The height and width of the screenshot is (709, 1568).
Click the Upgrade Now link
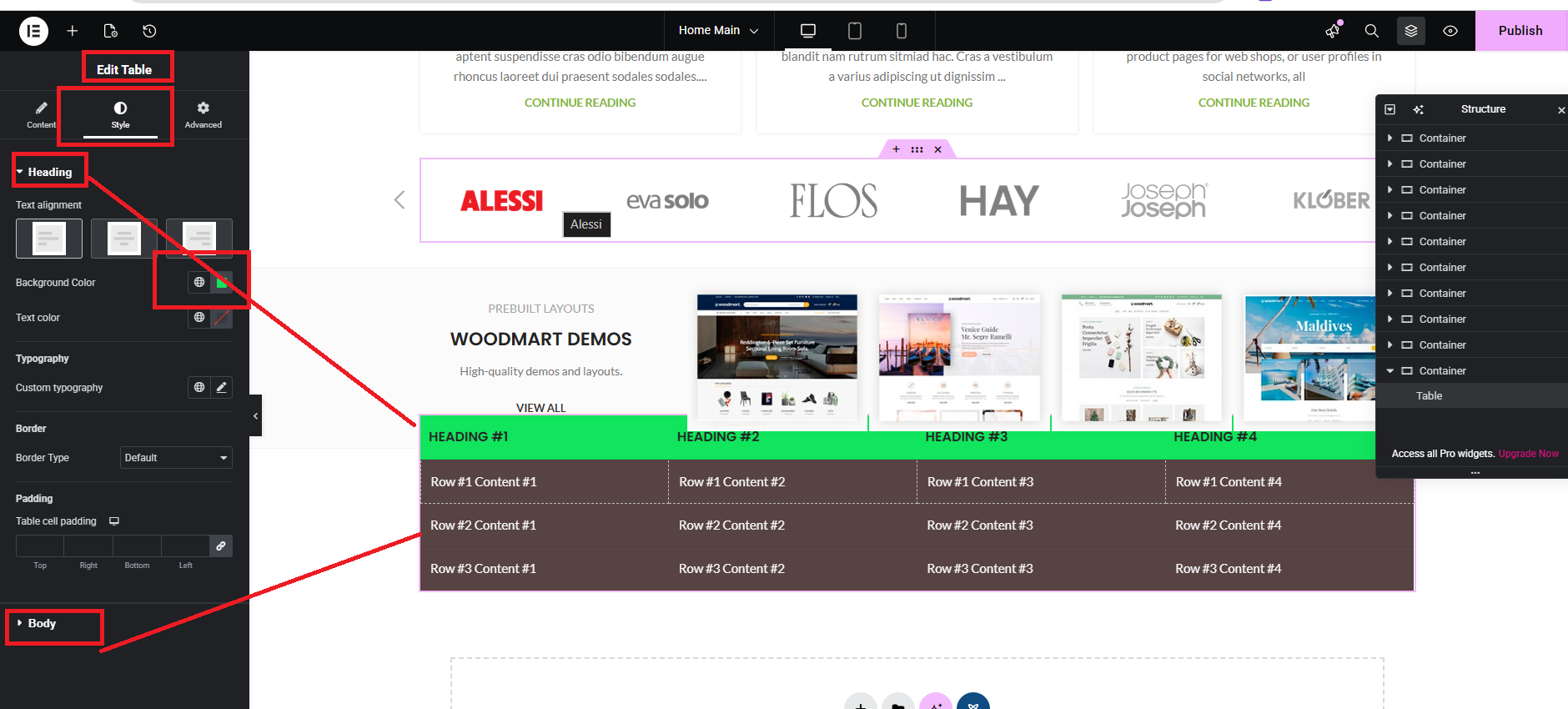click(x=1529, y=454)
